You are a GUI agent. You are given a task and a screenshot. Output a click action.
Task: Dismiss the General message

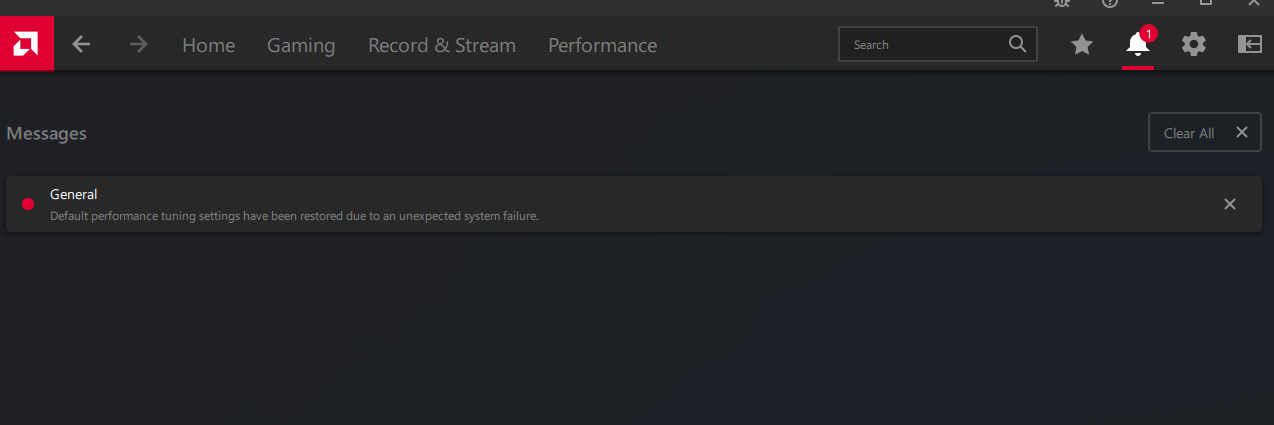coord(1230,204)
